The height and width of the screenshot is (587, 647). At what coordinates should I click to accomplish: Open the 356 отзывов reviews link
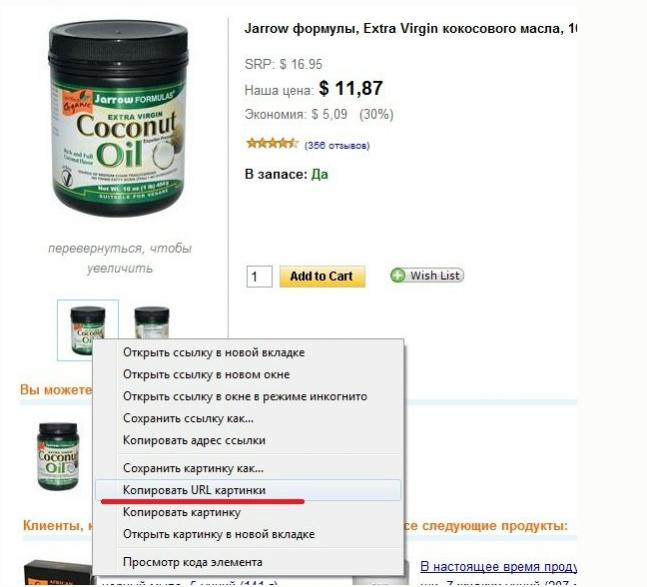[x=337, y=145]
